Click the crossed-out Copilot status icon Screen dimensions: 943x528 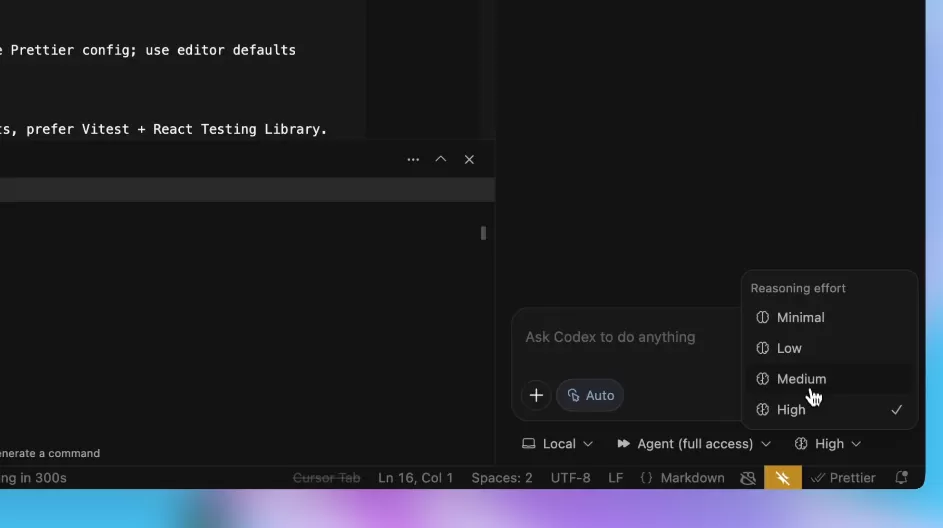click(748, 478)
